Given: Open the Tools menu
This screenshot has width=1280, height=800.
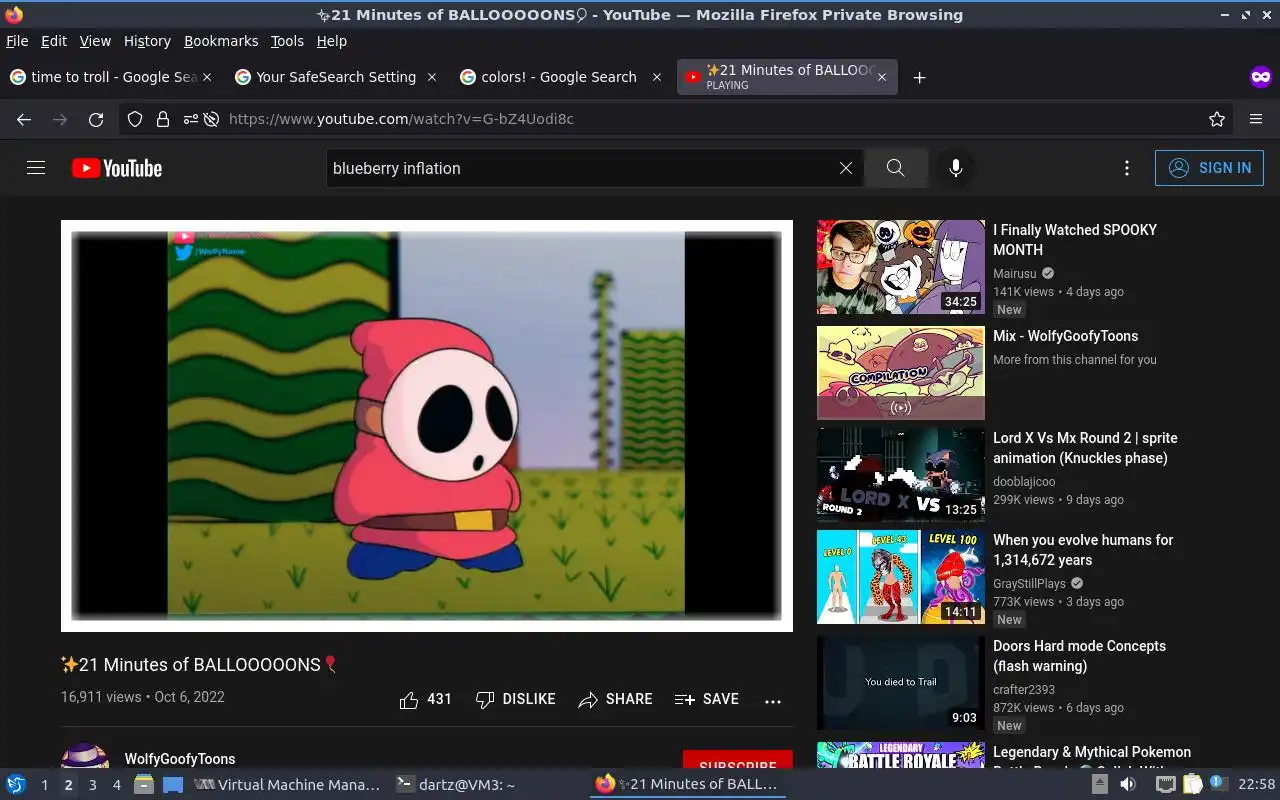Looking at the screenshot, I should pyautogui.click(x=287, y=41).
